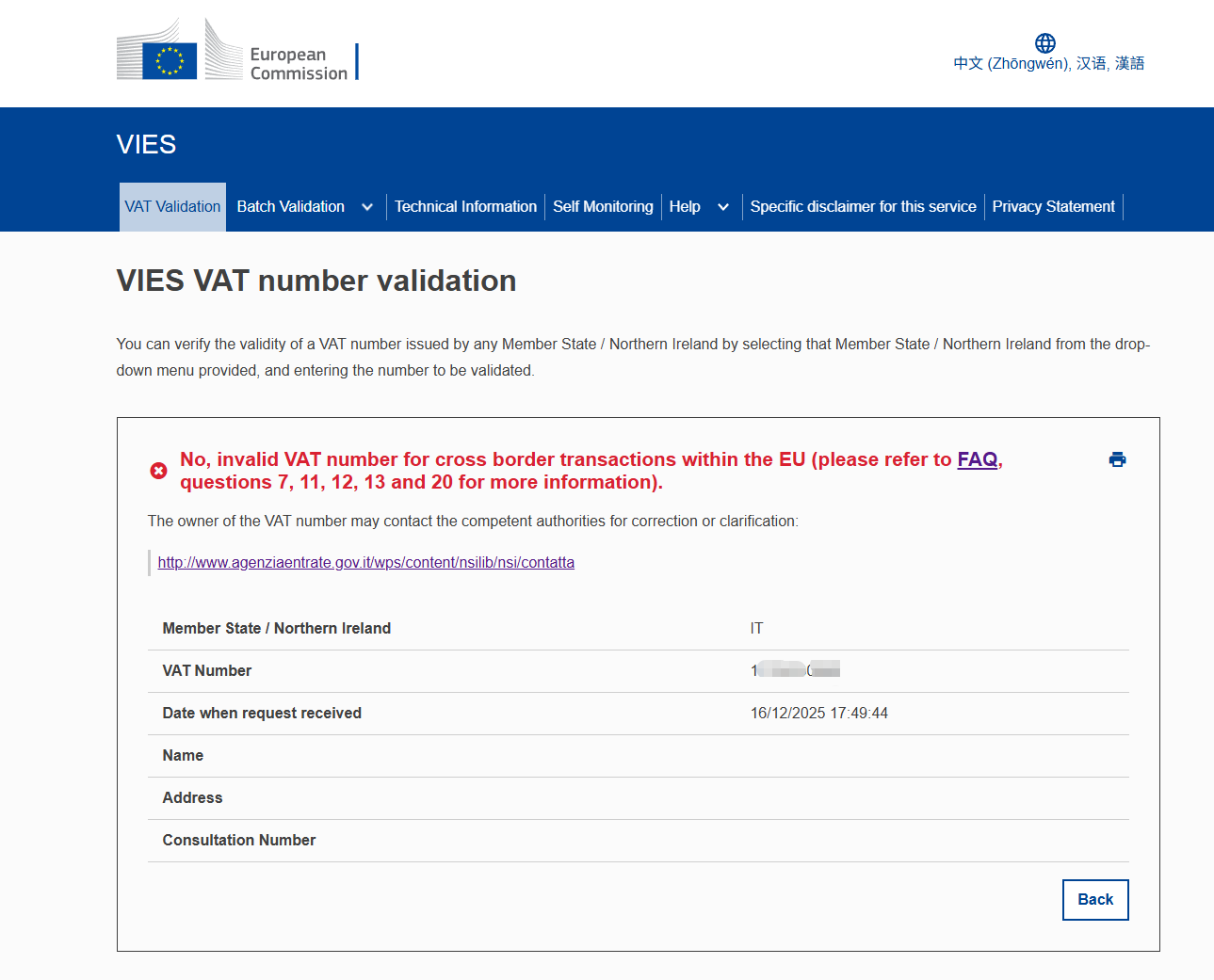
Task: View the Privacy Statement
Action: coord(1053,207)
